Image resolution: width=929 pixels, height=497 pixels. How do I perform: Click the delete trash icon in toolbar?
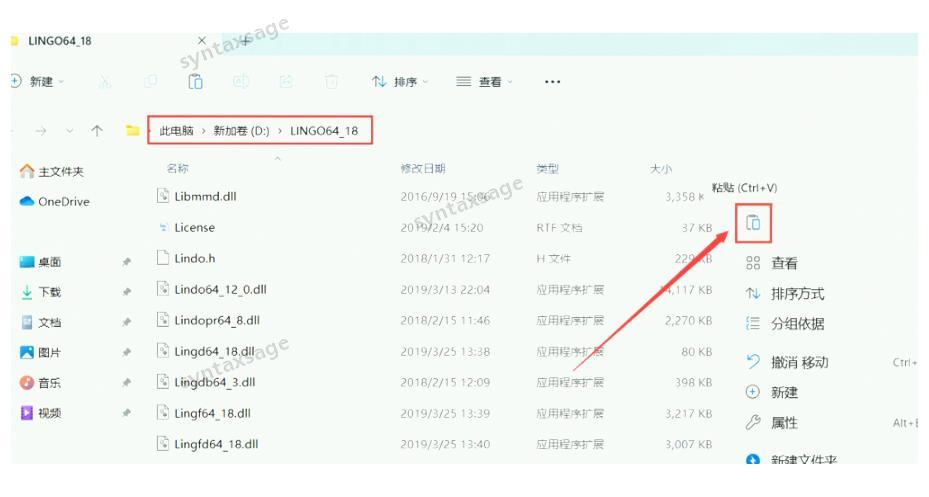click(x=332, y=81)
